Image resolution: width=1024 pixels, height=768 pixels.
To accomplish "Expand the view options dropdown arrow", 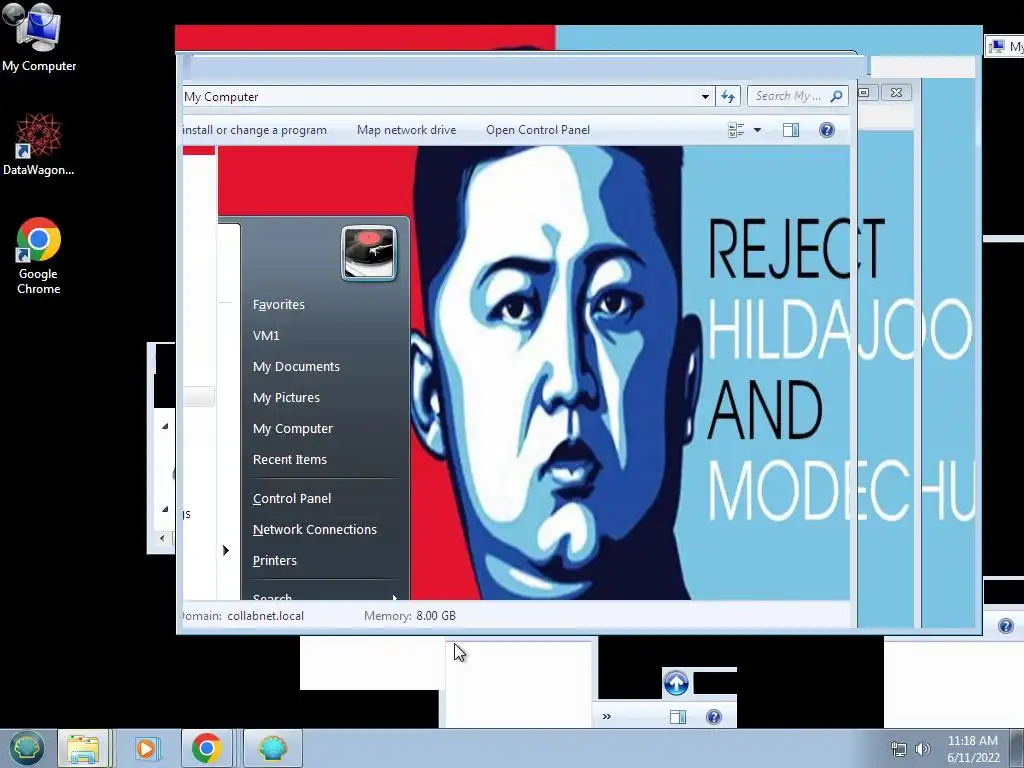I will point(758,130).
